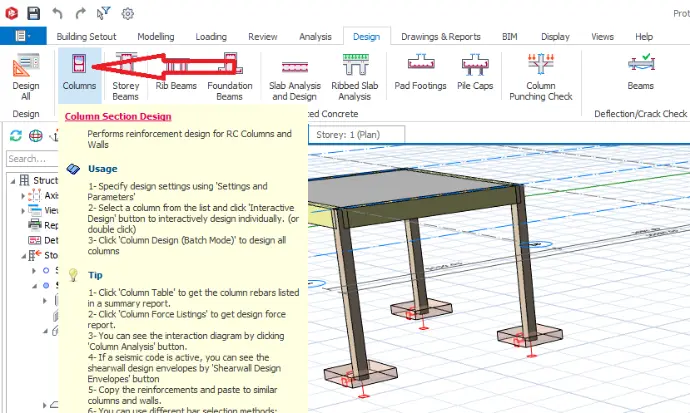Undo the last action
The height and width of the screenshot is (413, 690).
pos(57,13)
